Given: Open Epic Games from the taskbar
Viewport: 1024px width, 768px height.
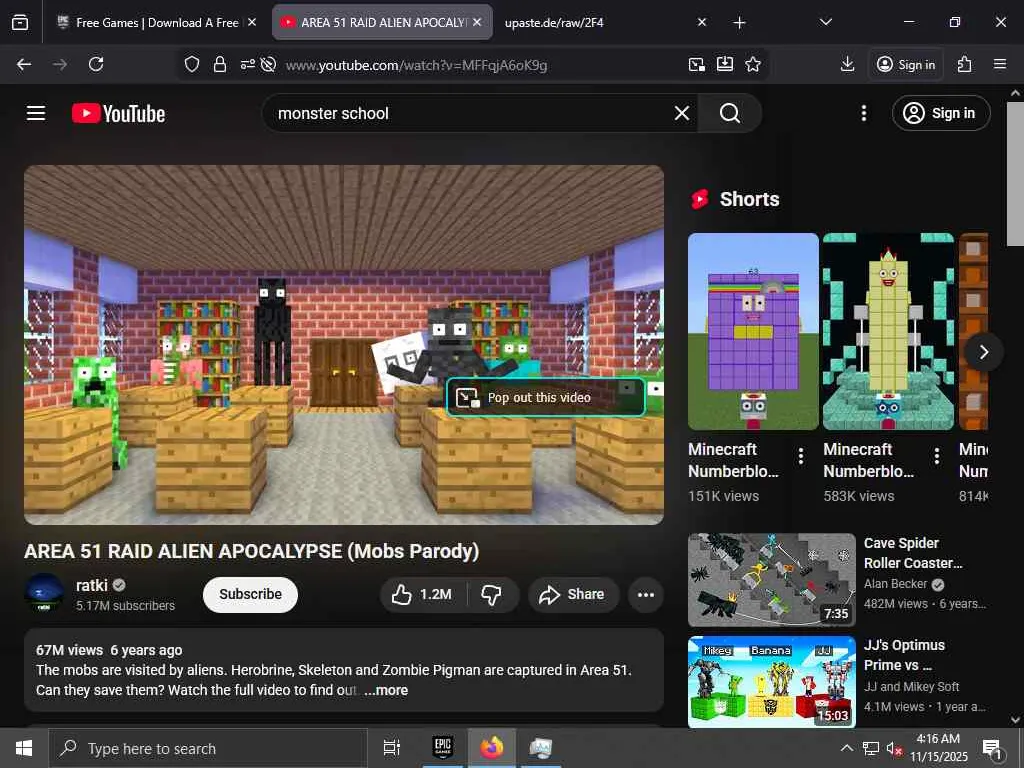Looking at the screenshot, I should click(443, 747).
